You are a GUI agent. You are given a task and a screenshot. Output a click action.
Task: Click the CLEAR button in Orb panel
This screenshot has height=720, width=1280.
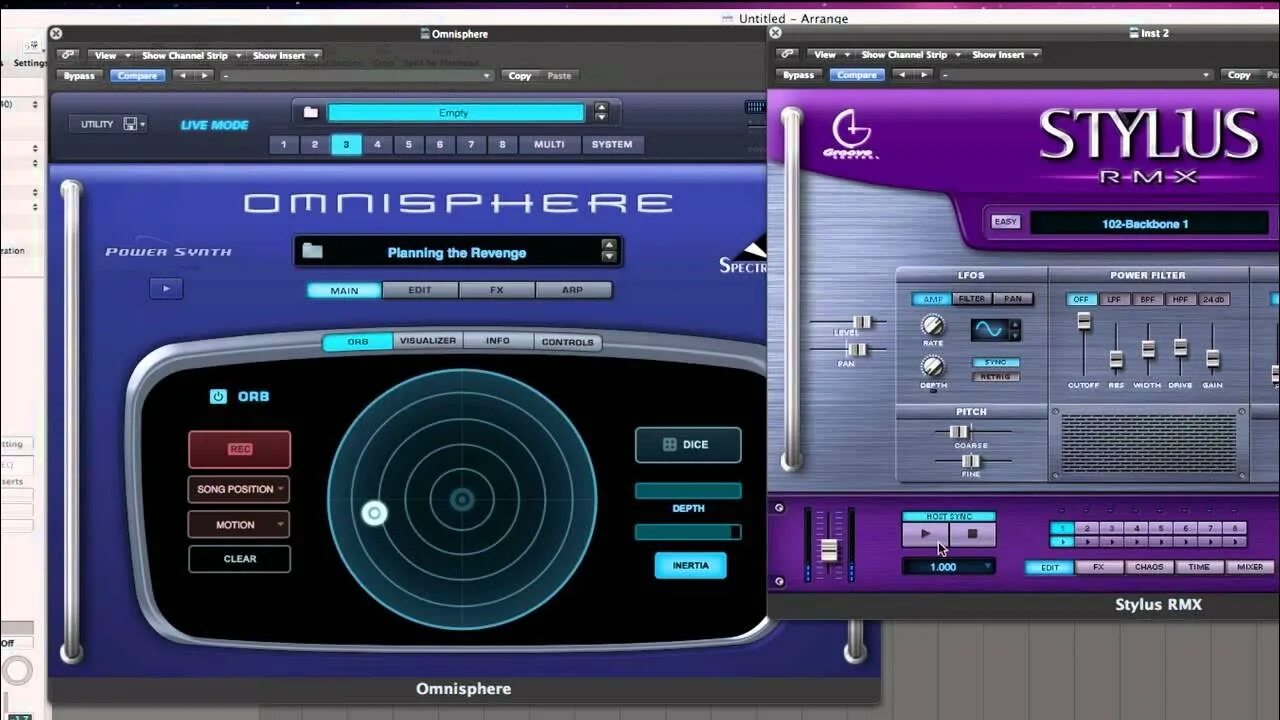[239, 559]
